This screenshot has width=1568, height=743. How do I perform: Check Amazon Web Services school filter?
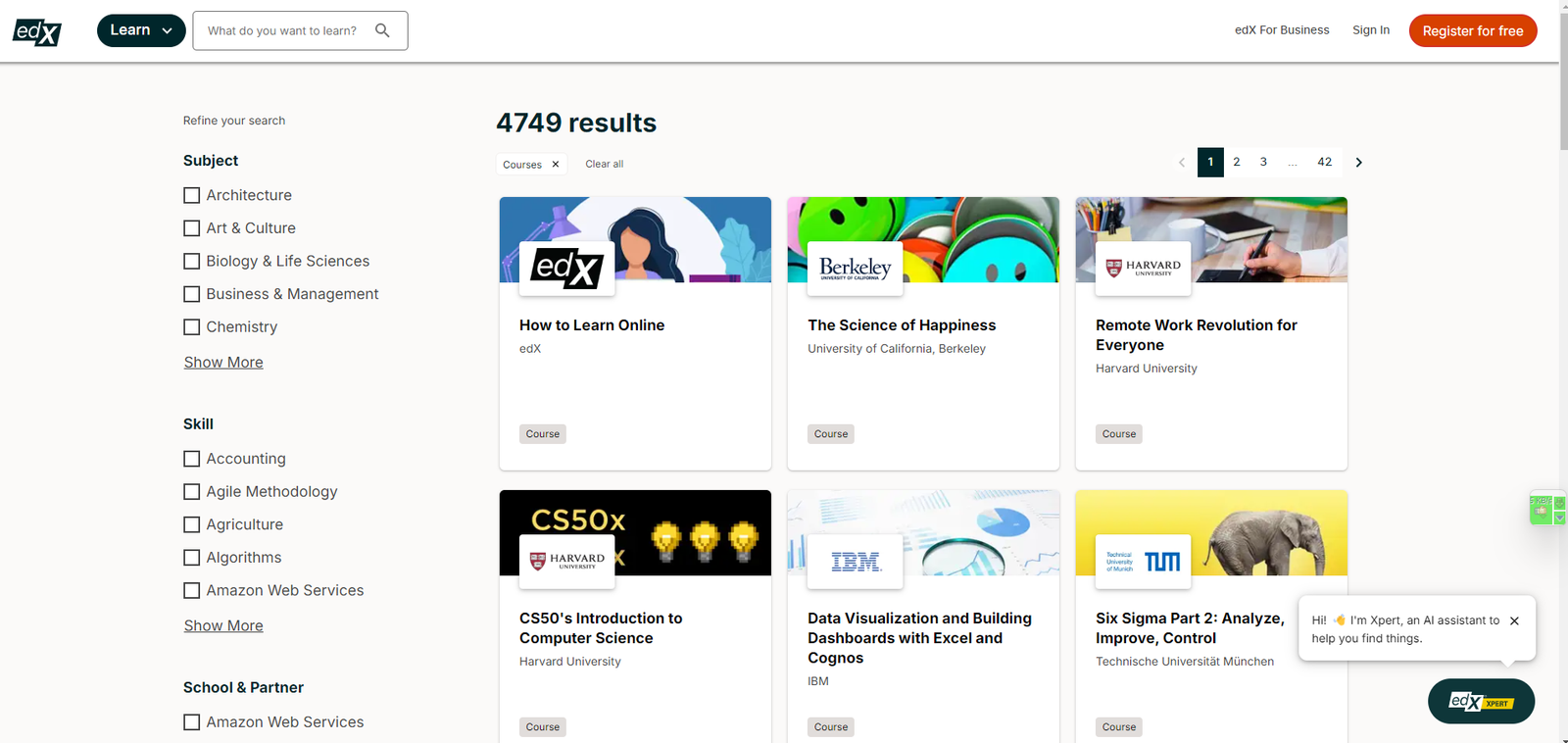(x=192, y=722)
